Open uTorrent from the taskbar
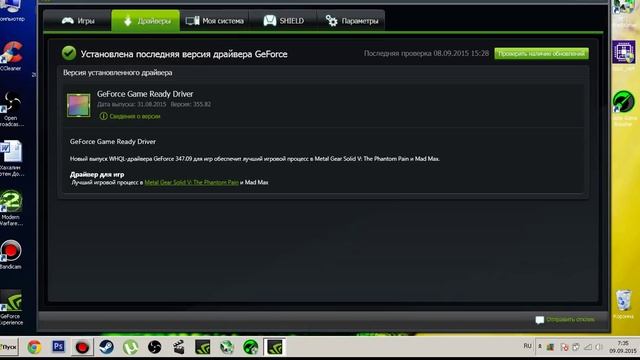Image resolution: width=640 pixels, height=360 pixels. (x=130, y=347)
